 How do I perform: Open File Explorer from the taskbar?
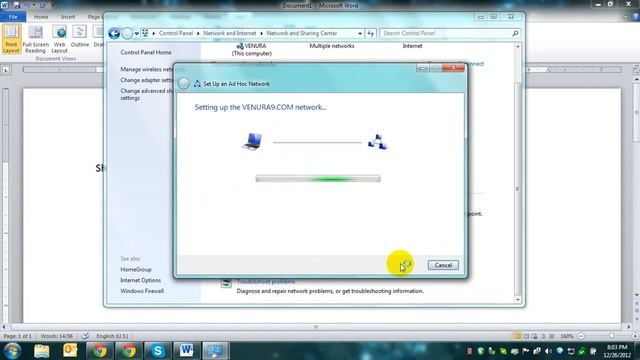42,351
